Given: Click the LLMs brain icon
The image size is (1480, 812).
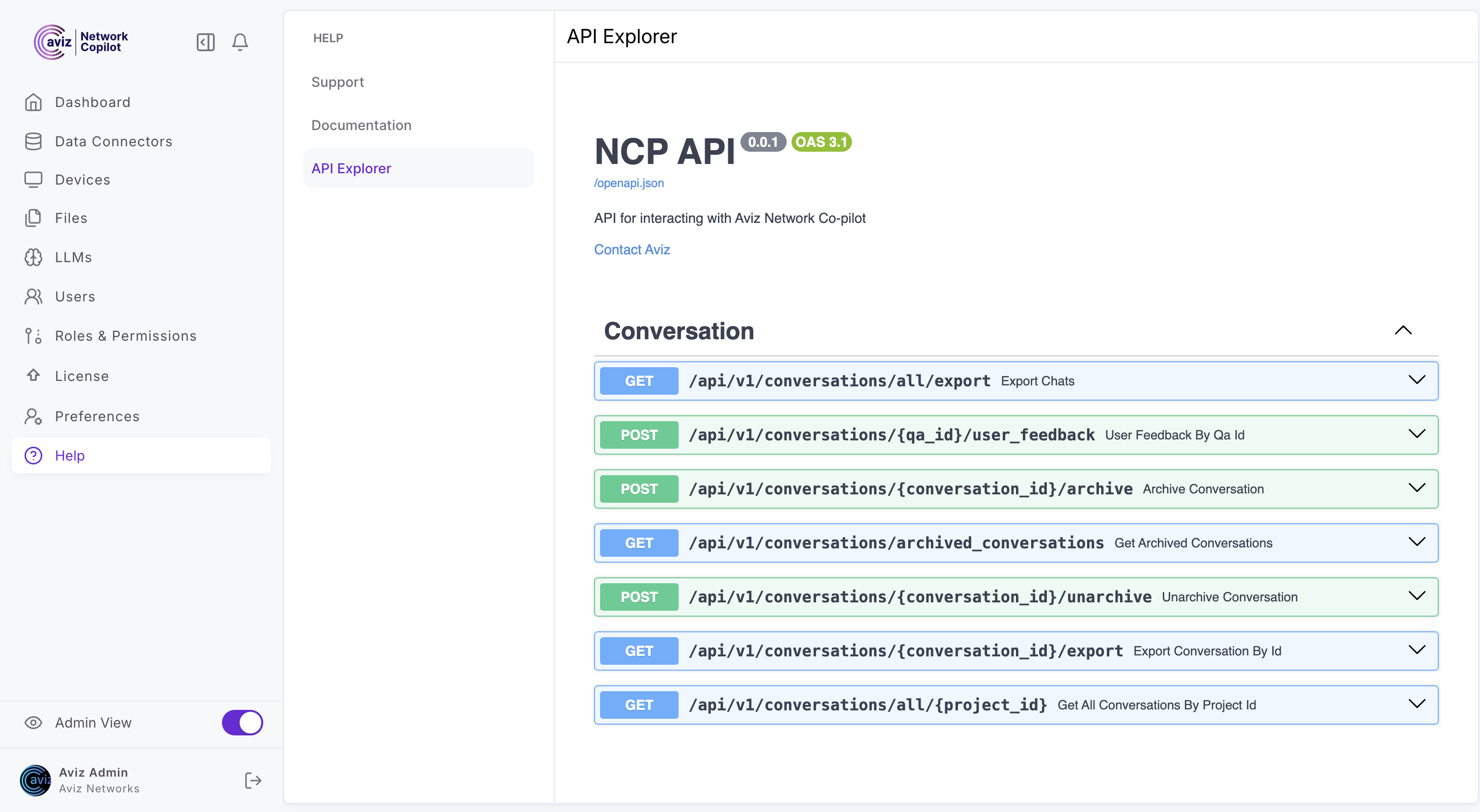Looking at the screenshot, I should [x=33, y=257].
